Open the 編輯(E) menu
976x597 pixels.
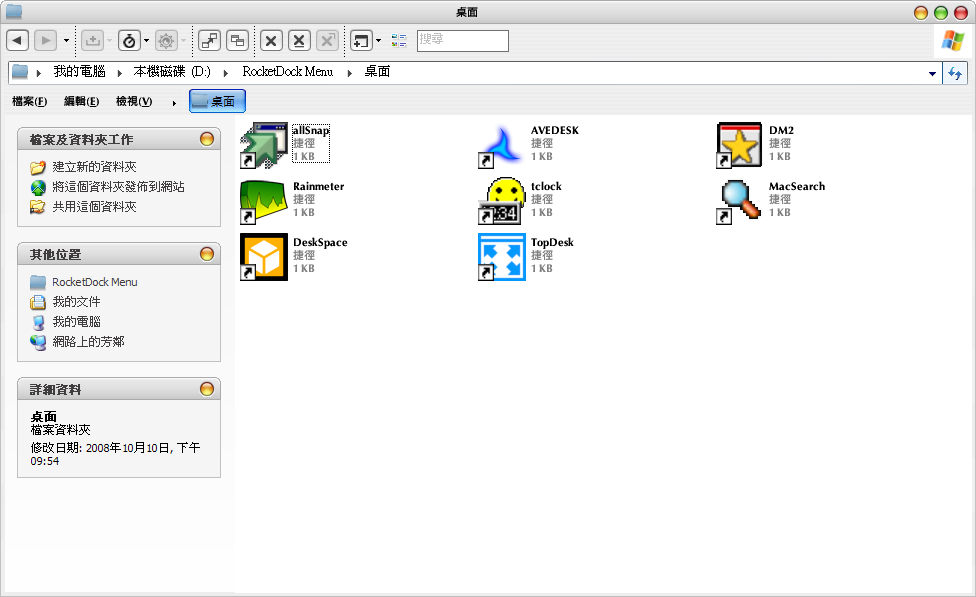click(x=82, y=101)
